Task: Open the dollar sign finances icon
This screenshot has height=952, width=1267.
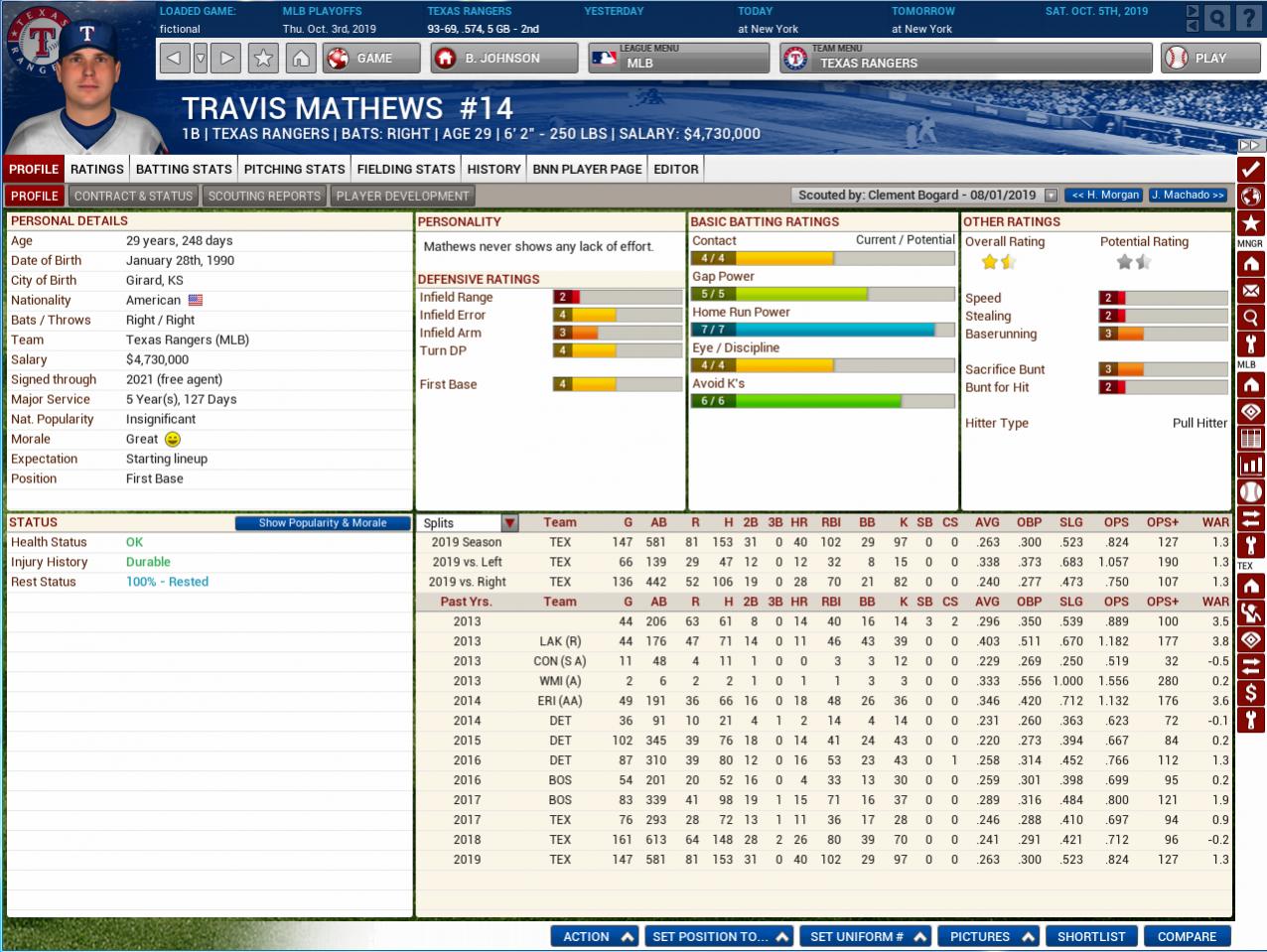Action: coord(1250,692)
